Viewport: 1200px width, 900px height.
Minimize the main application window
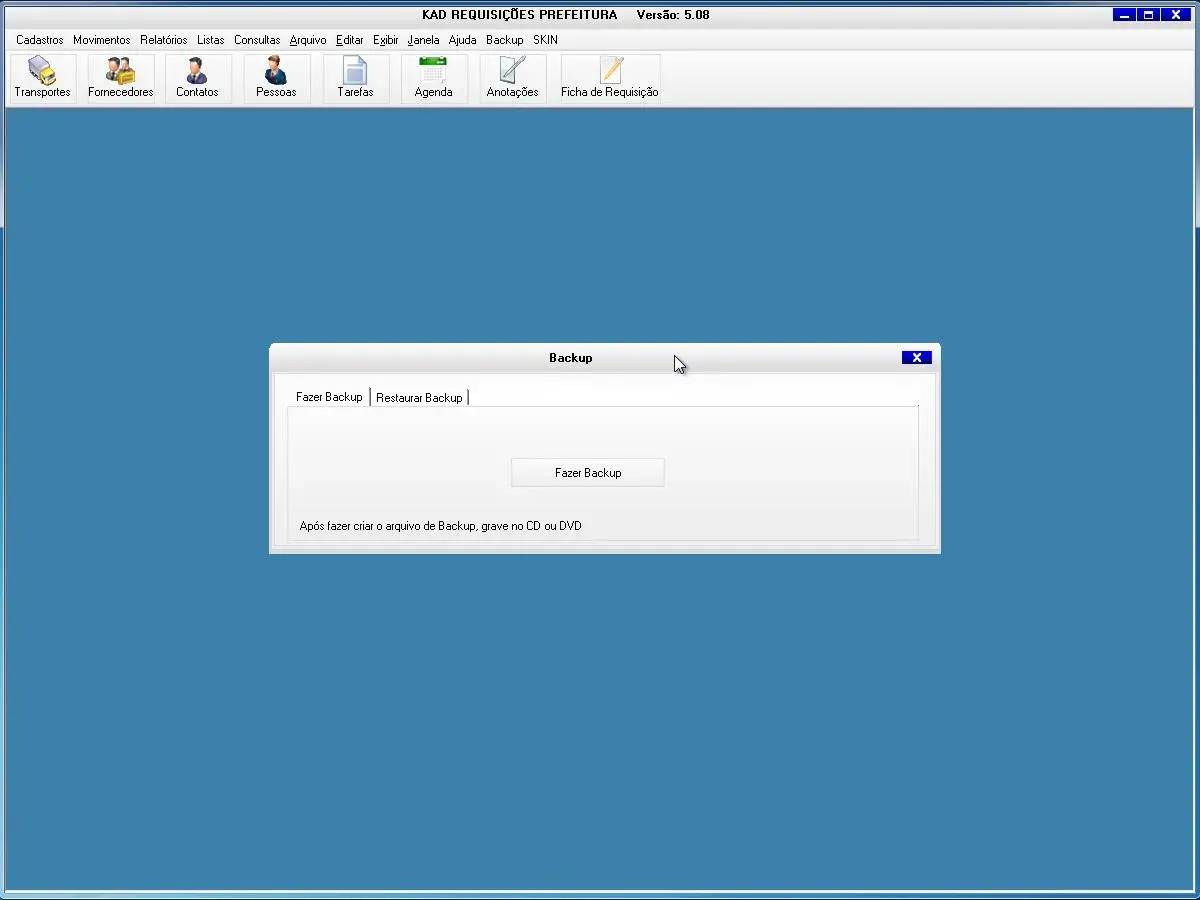point(1125,15)
